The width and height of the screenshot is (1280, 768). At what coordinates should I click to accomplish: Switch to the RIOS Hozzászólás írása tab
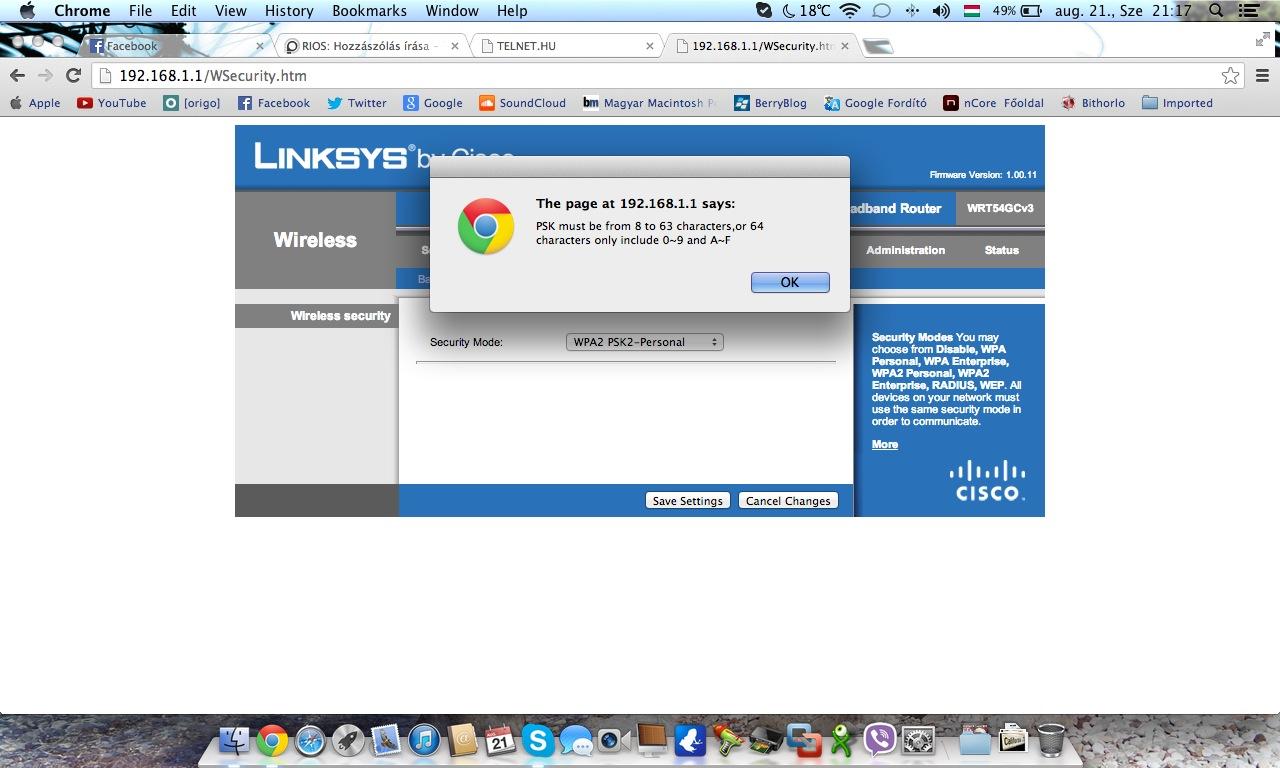368,46
